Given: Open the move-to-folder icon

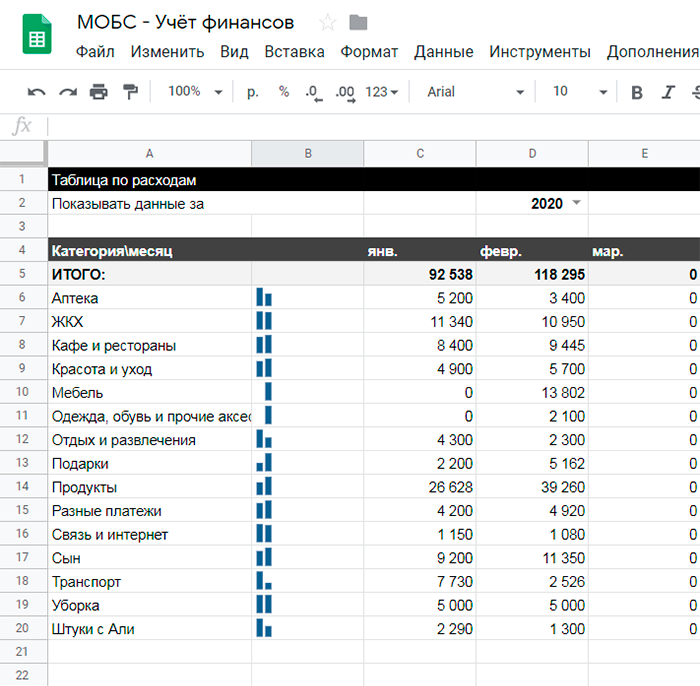Looking at the screenshot, I should click(358, 22).
